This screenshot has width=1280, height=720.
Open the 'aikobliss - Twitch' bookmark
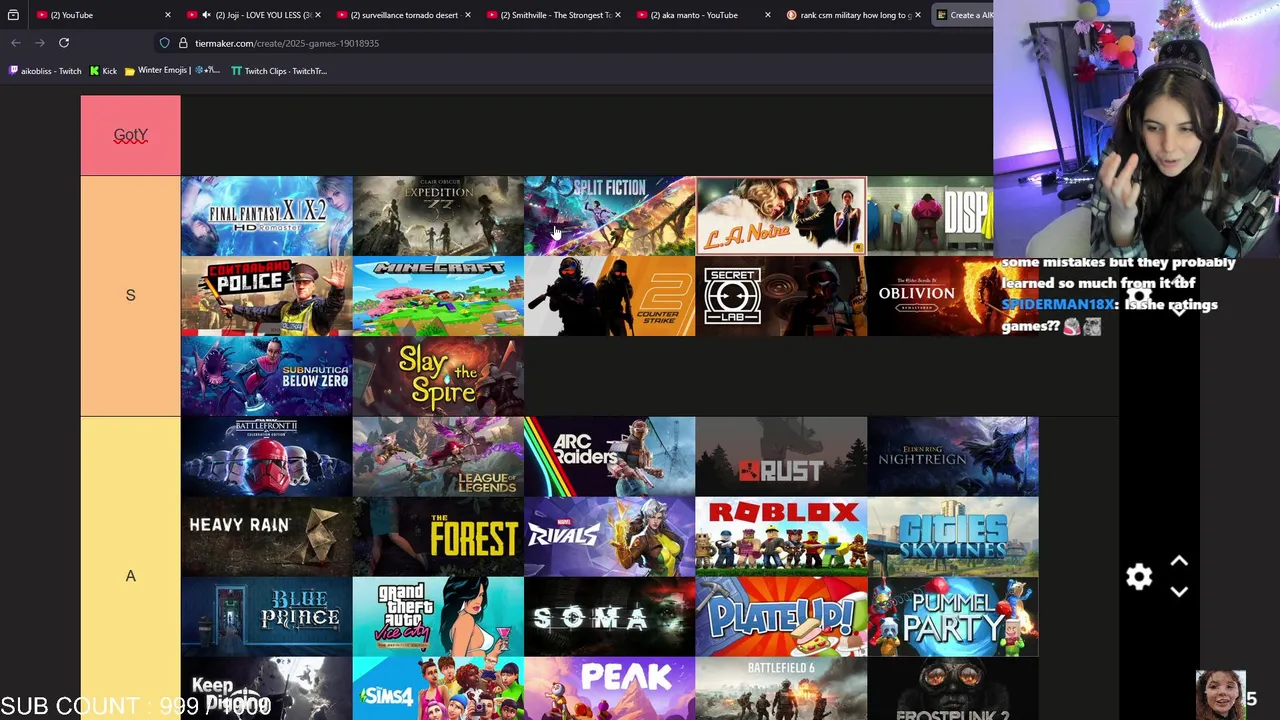[45, 71]
